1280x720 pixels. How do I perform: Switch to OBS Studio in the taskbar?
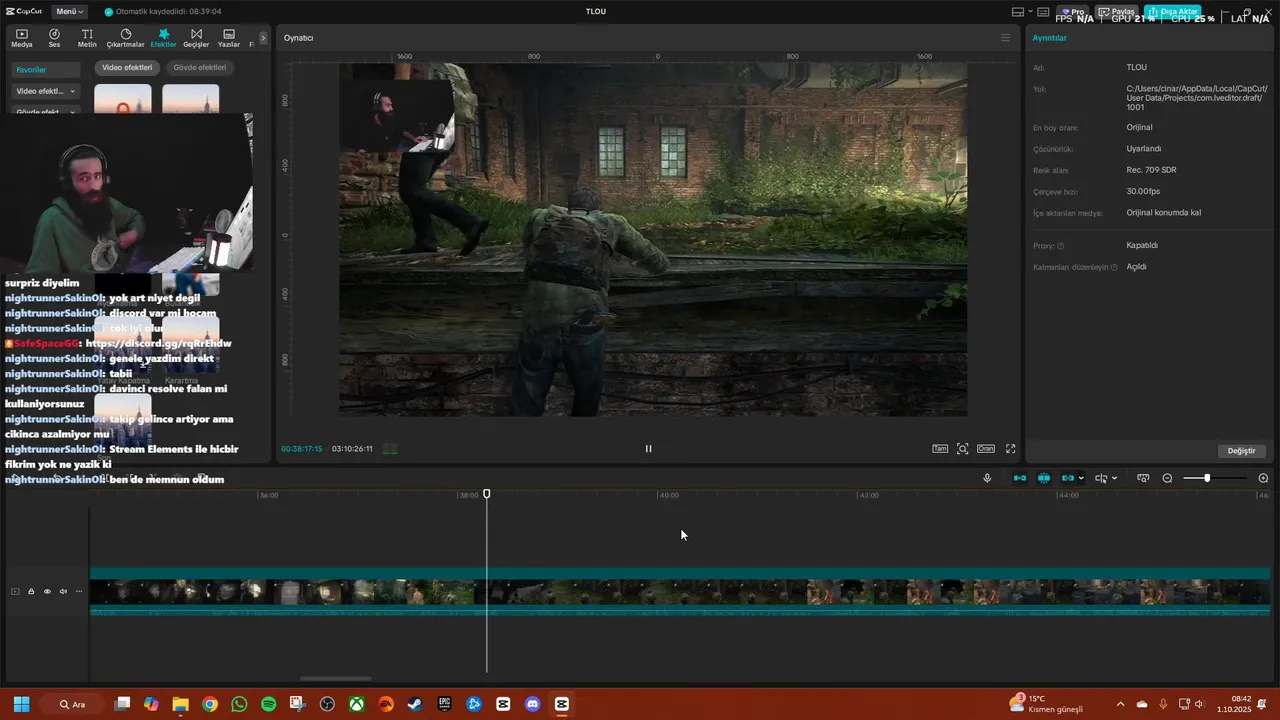click(x=327, y=704)
